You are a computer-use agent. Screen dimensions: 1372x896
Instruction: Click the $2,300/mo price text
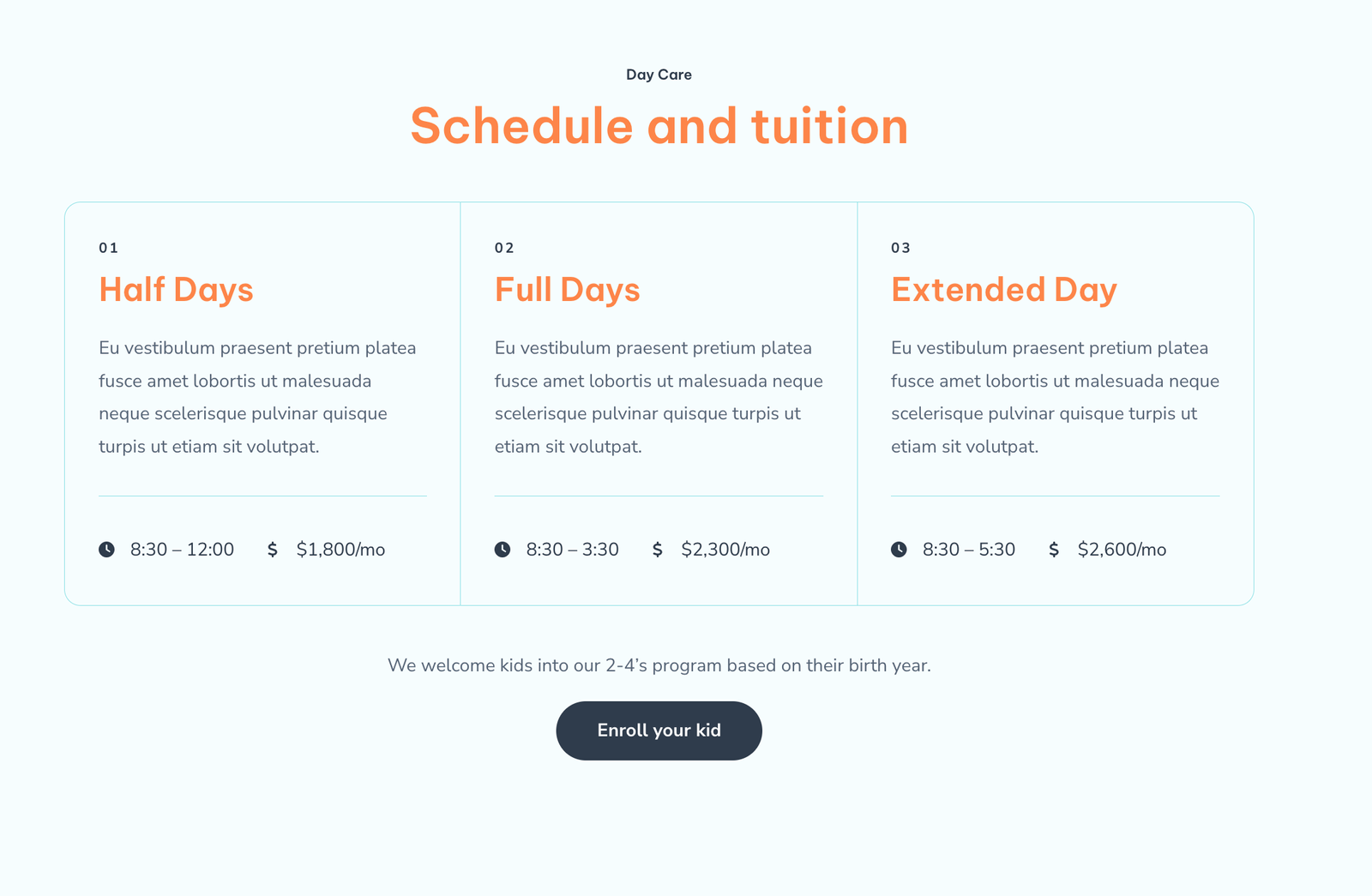pos(725,550)
